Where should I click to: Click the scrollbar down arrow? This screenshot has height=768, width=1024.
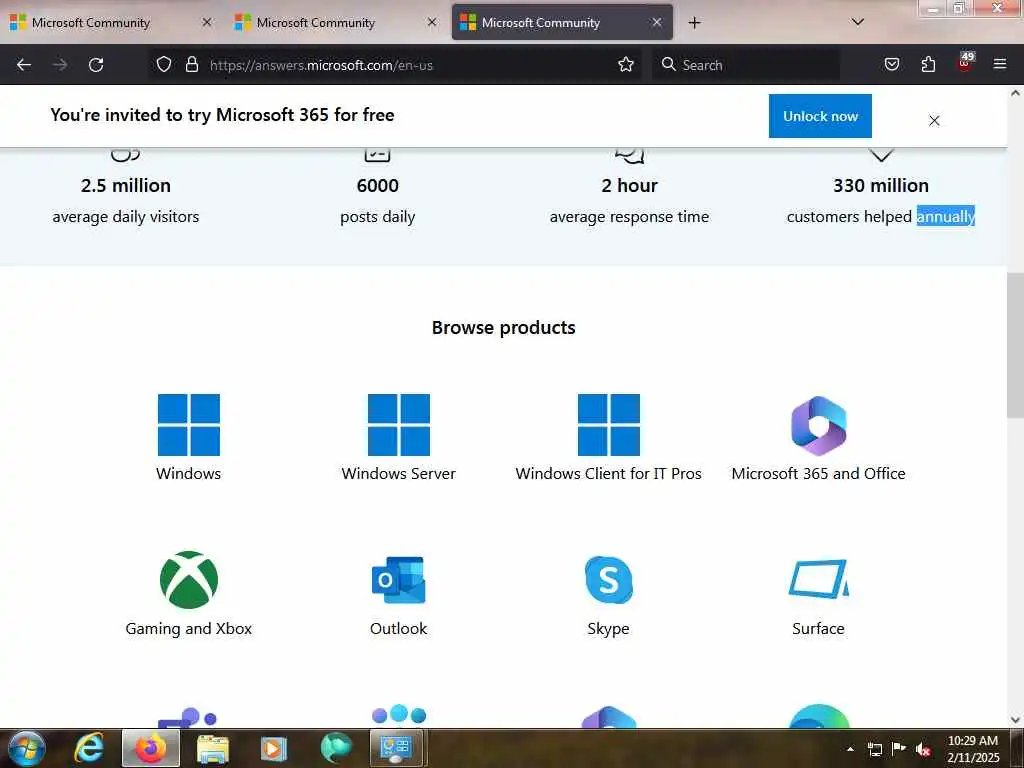[x=1015, y=719]
